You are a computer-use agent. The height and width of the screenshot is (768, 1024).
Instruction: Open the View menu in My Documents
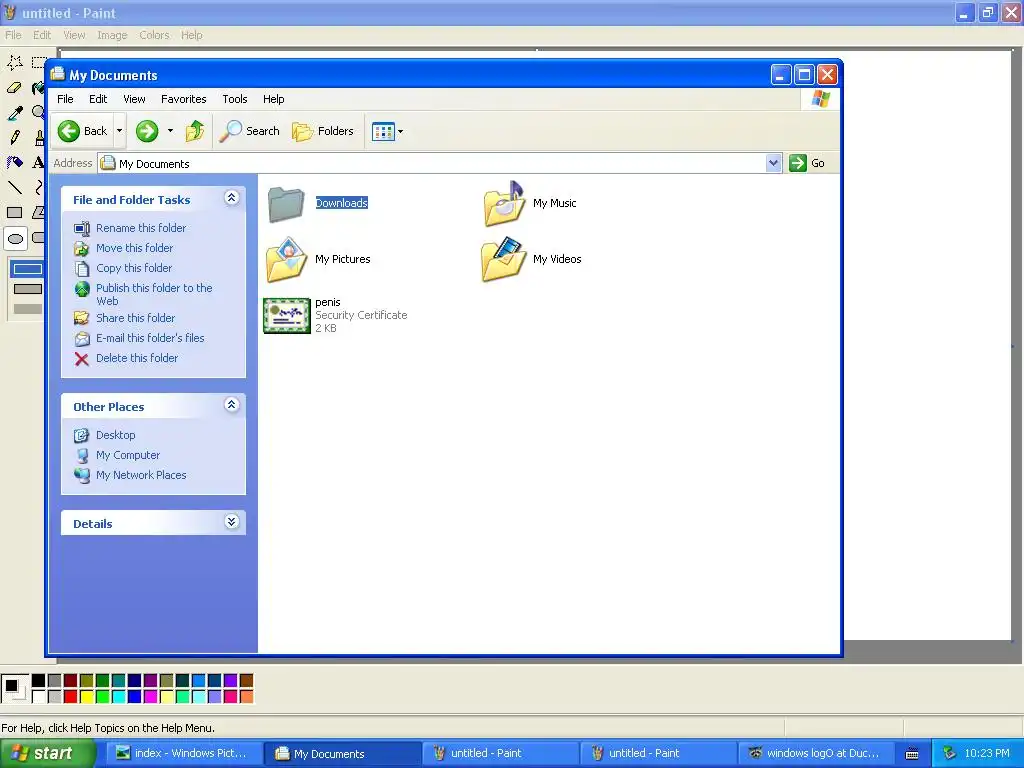click(134, 99)
